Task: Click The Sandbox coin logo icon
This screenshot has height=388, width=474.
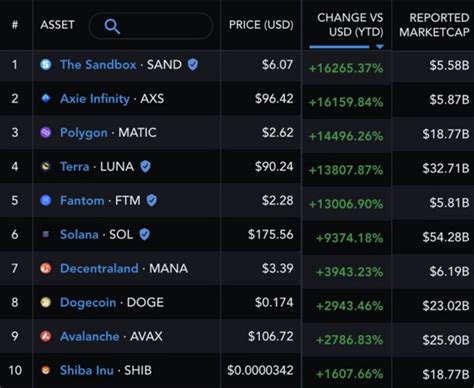Action: (x=46, y=64)
